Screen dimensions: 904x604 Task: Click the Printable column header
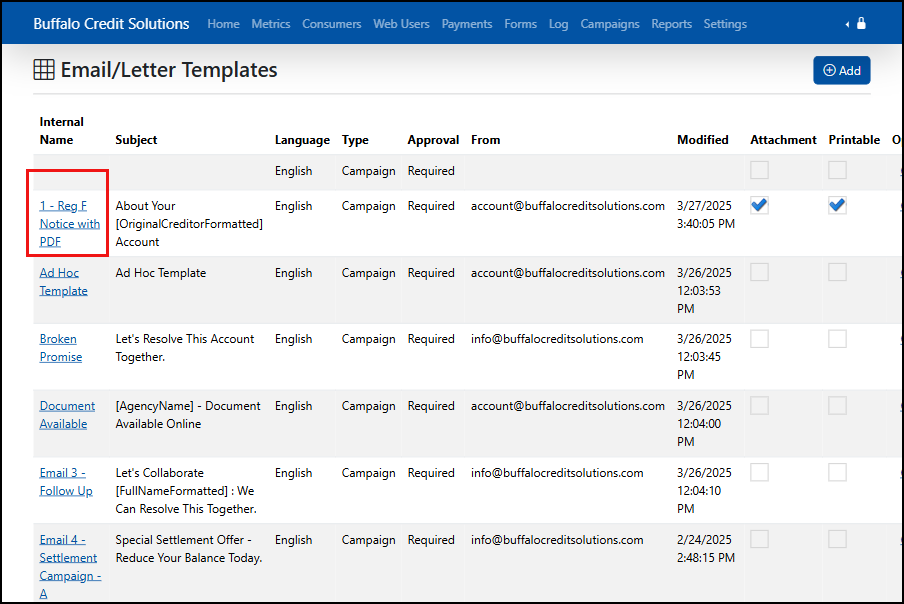tap(854, 140)
